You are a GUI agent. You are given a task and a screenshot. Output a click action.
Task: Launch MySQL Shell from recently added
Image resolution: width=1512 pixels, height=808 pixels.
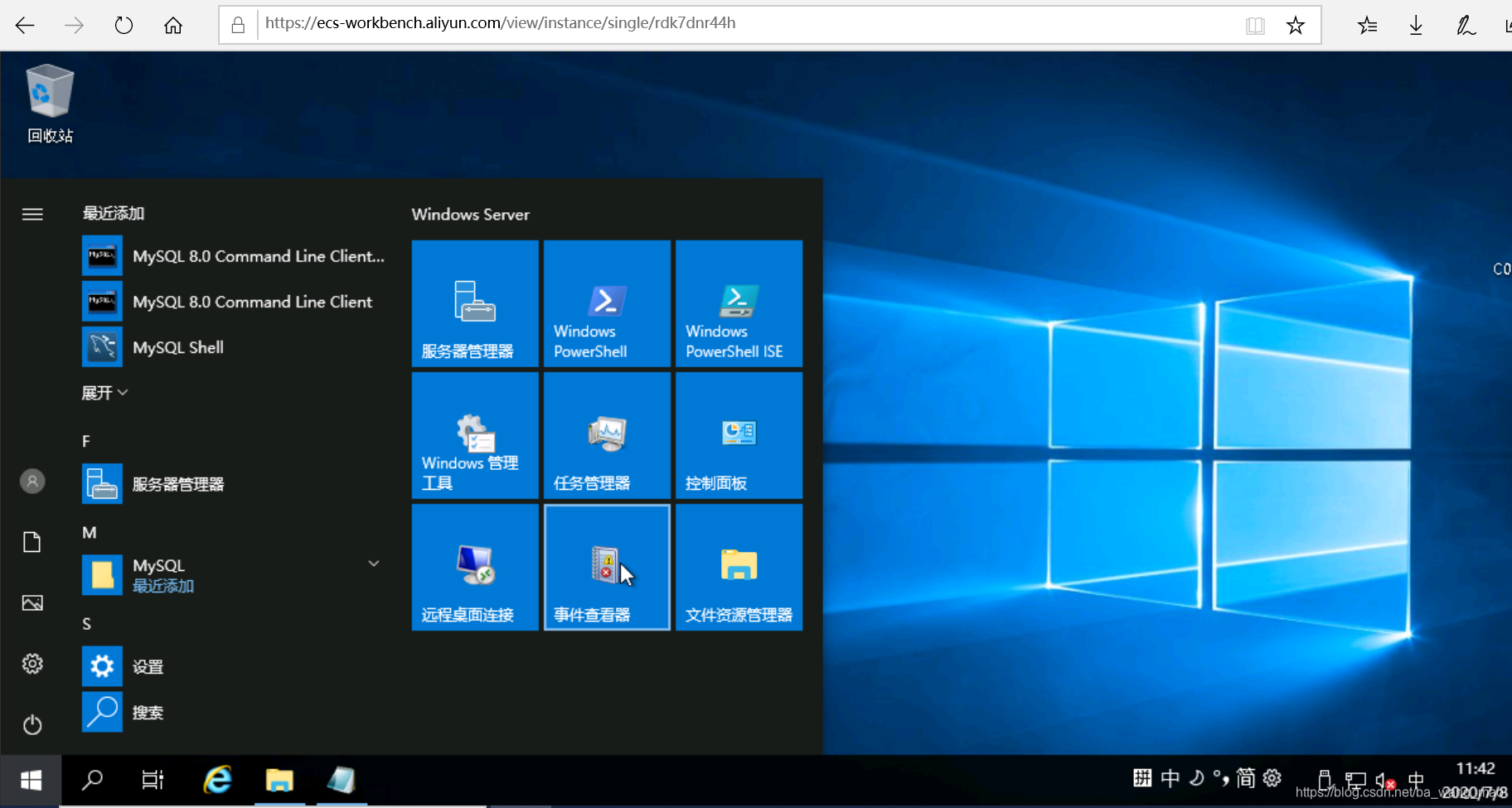click(234, 347)
